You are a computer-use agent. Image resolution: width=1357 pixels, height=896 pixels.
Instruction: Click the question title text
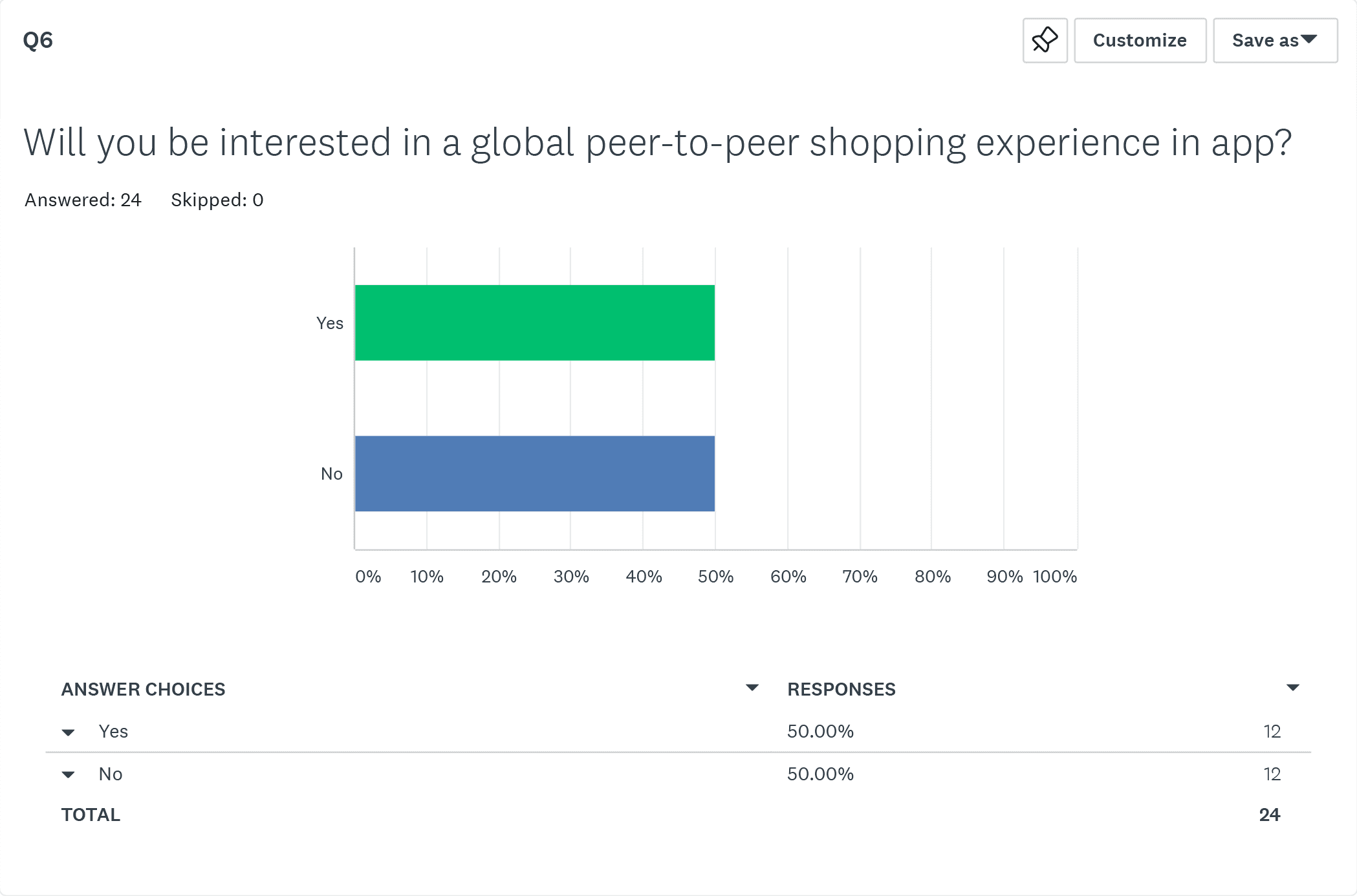[657, 144]
